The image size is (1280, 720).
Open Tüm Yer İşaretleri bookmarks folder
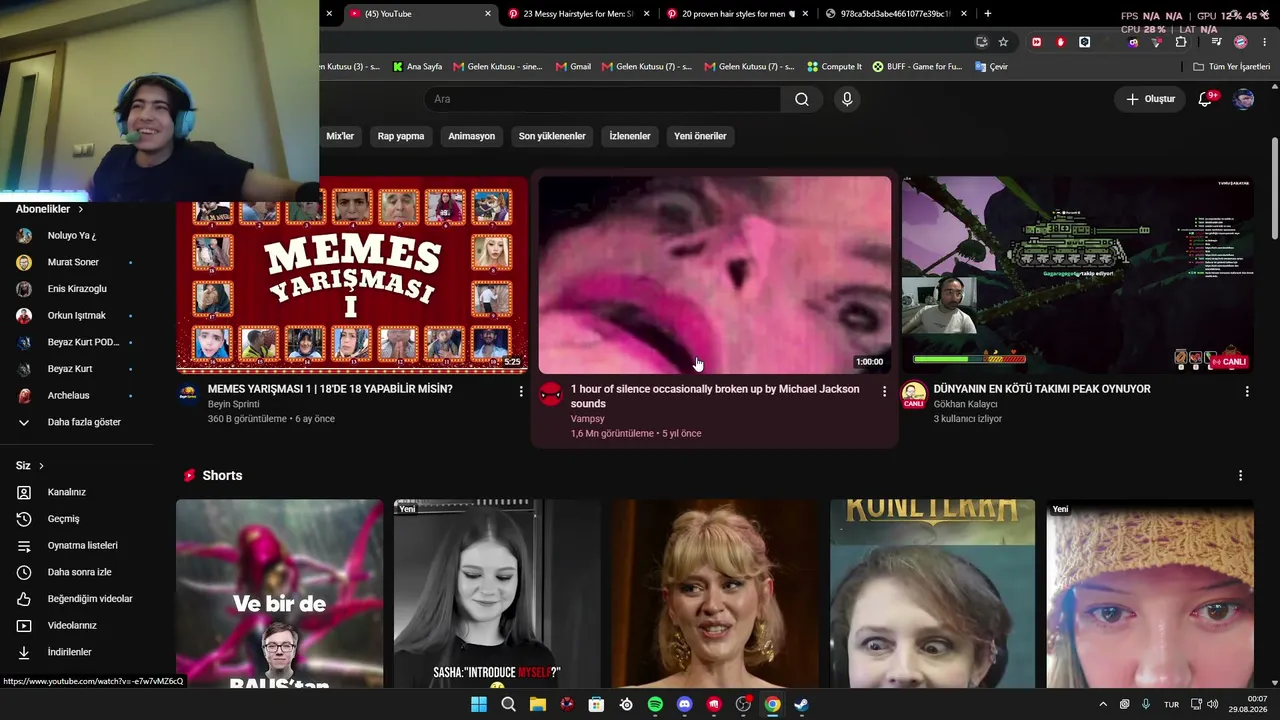pos(1231,67)
